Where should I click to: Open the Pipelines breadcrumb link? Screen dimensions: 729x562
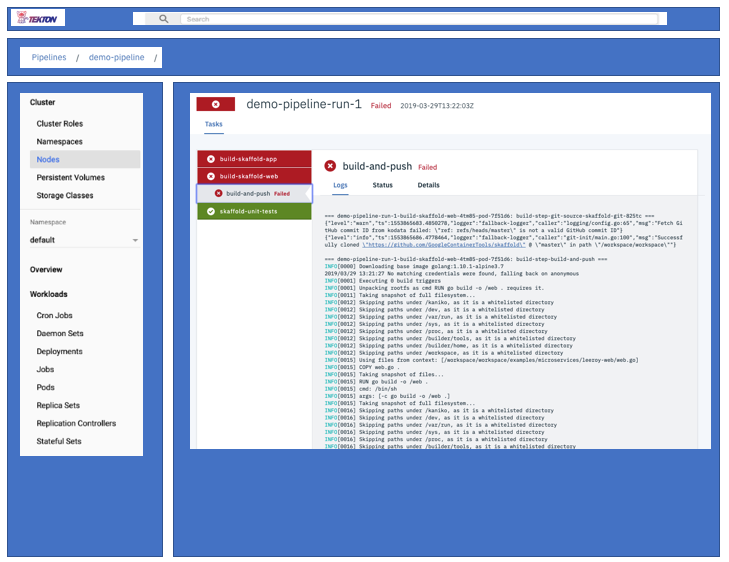(x=49, y=57)
